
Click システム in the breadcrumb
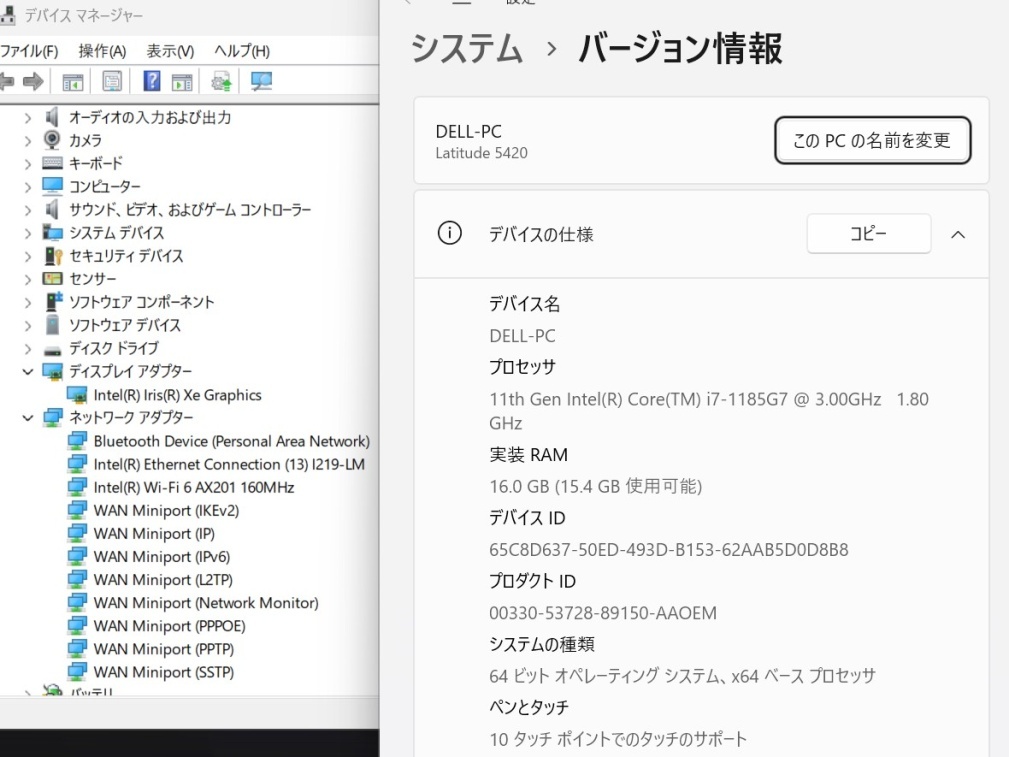click(467, 49)
